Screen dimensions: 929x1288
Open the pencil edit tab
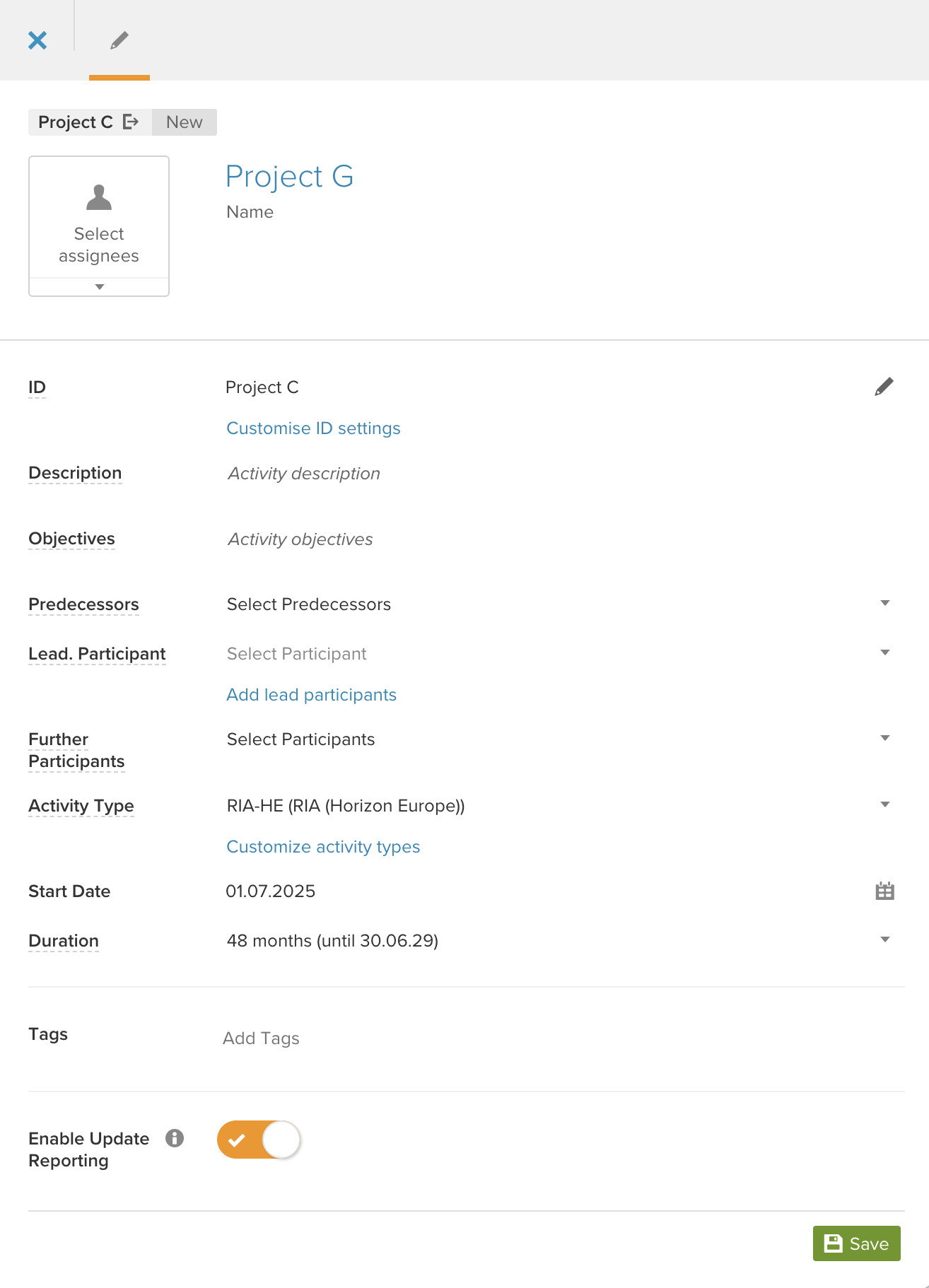coord(119,40)
